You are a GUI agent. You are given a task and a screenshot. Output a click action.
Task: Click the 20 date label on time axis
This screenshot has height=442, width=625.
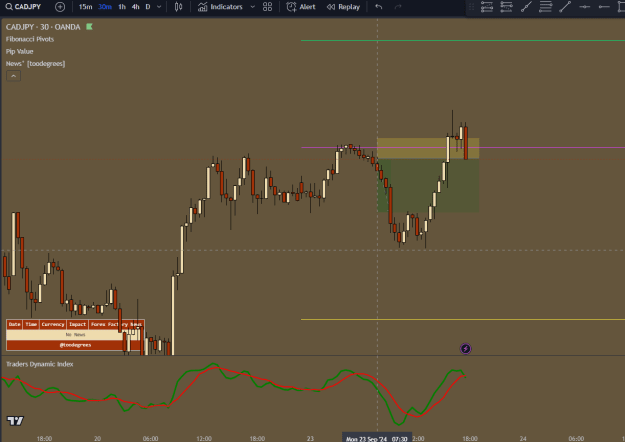(x=97, y=438)
